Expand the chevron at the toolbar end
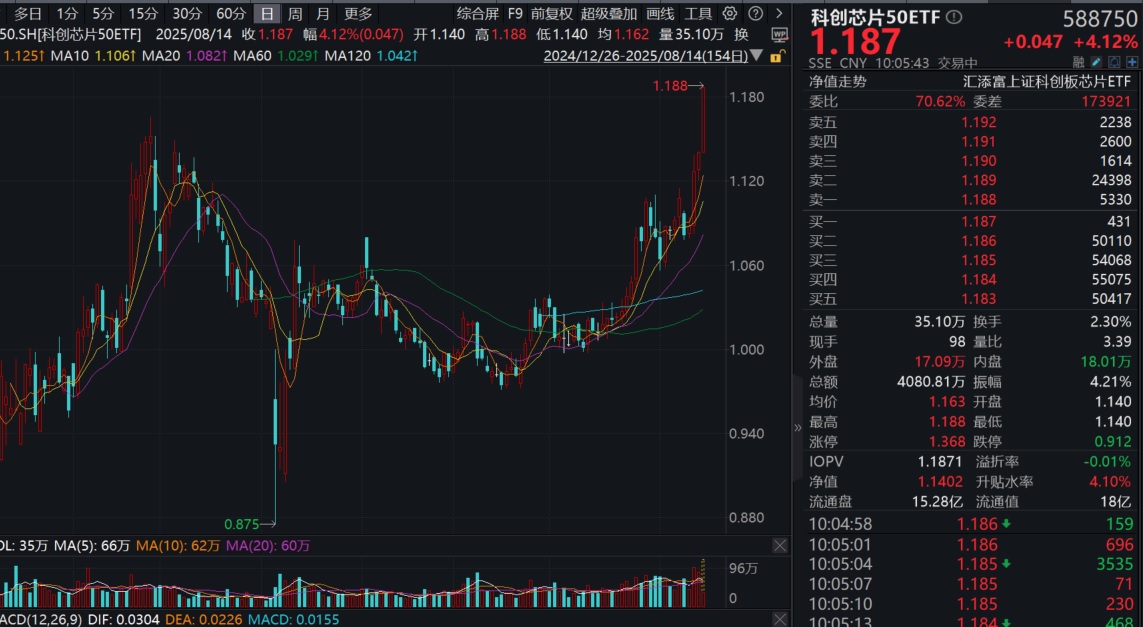This screenshot has height=627, width=1143. pos(778,14)
